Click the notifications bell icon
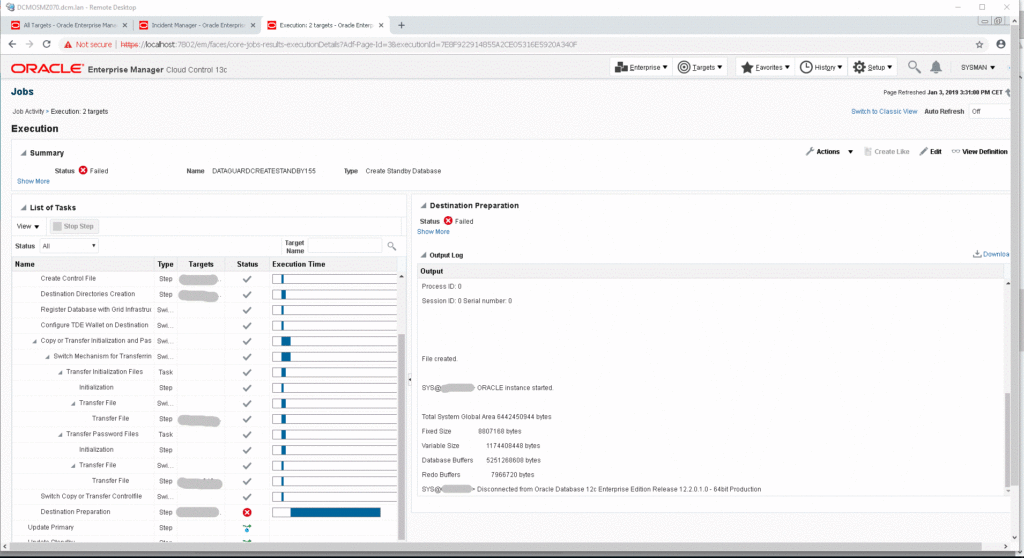Image resolution: width=1024 pixels, height=558 pixels. click(936, 67)
